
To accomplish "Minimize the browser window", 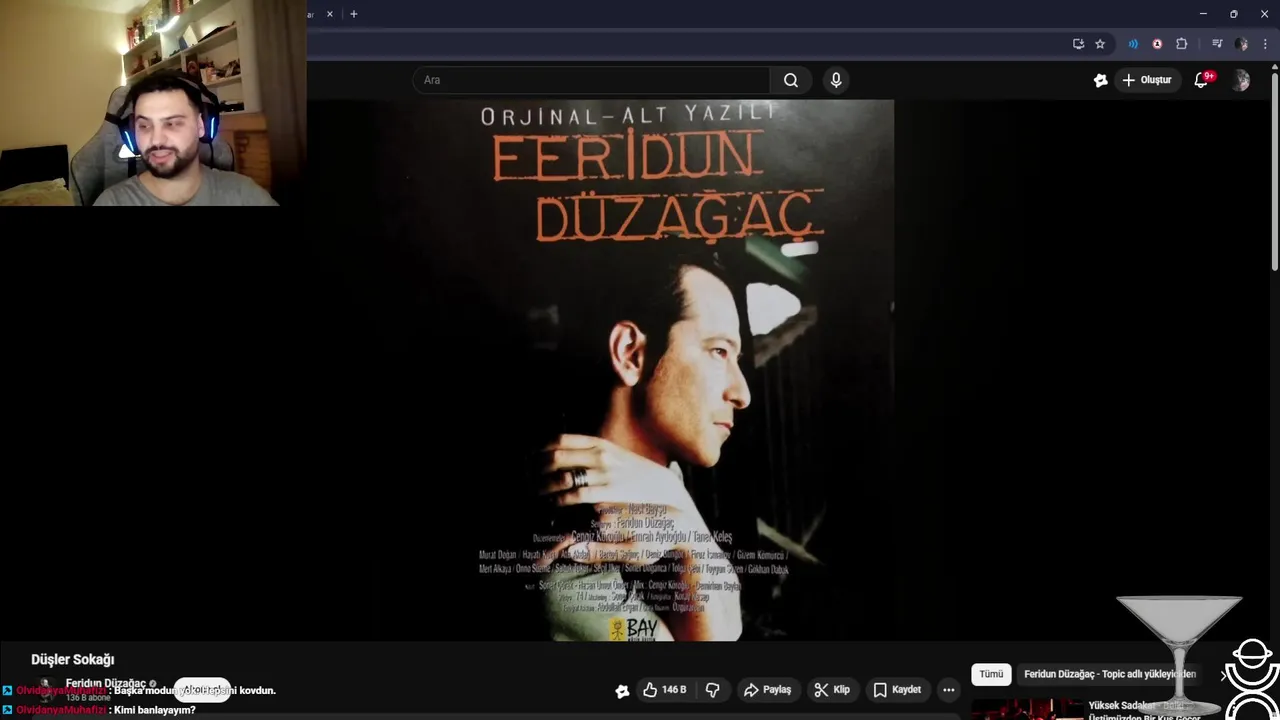I will (x=1202, y=14).
